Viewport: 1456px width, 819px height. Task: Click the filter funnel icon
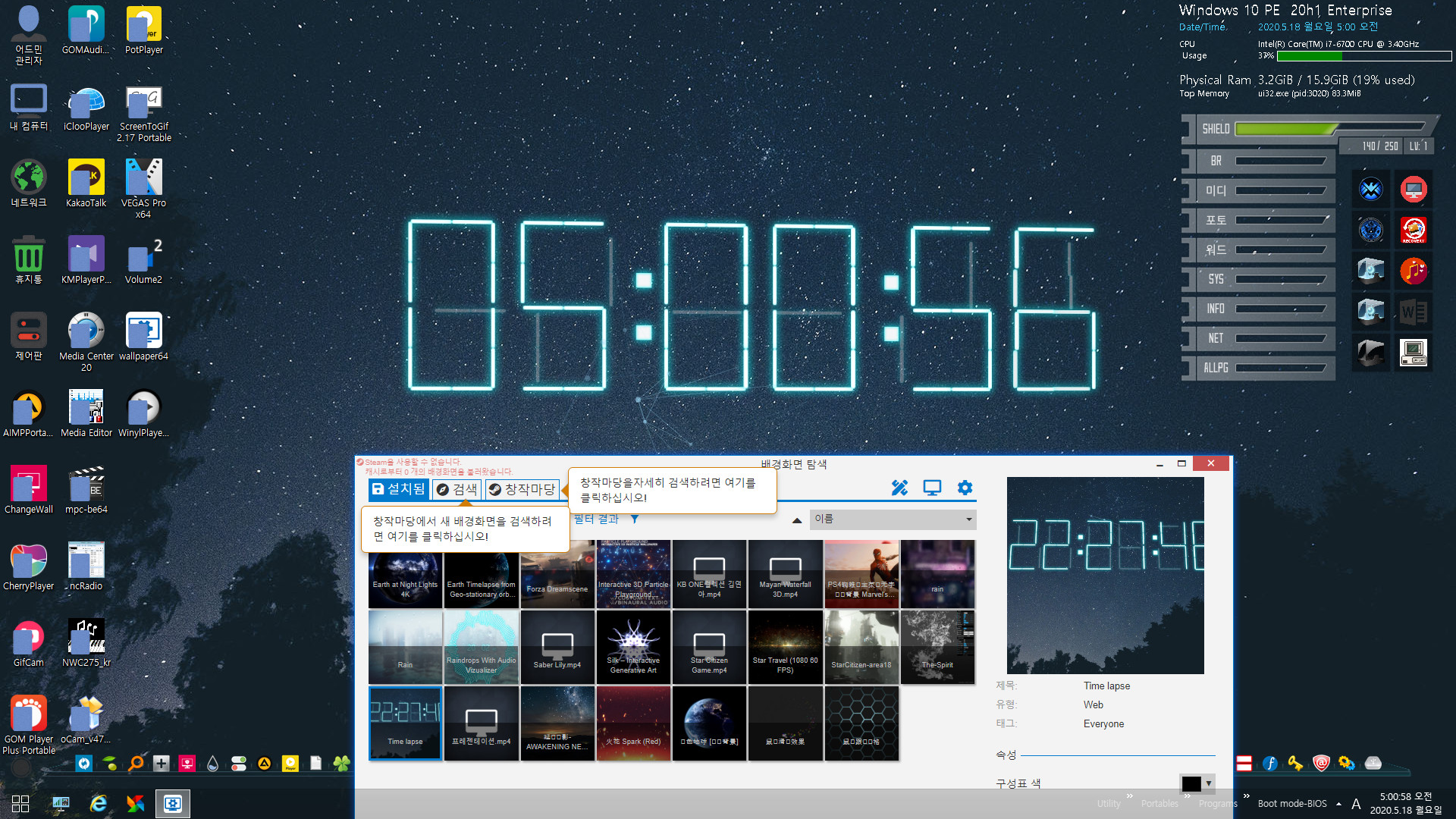coord(635,519)
